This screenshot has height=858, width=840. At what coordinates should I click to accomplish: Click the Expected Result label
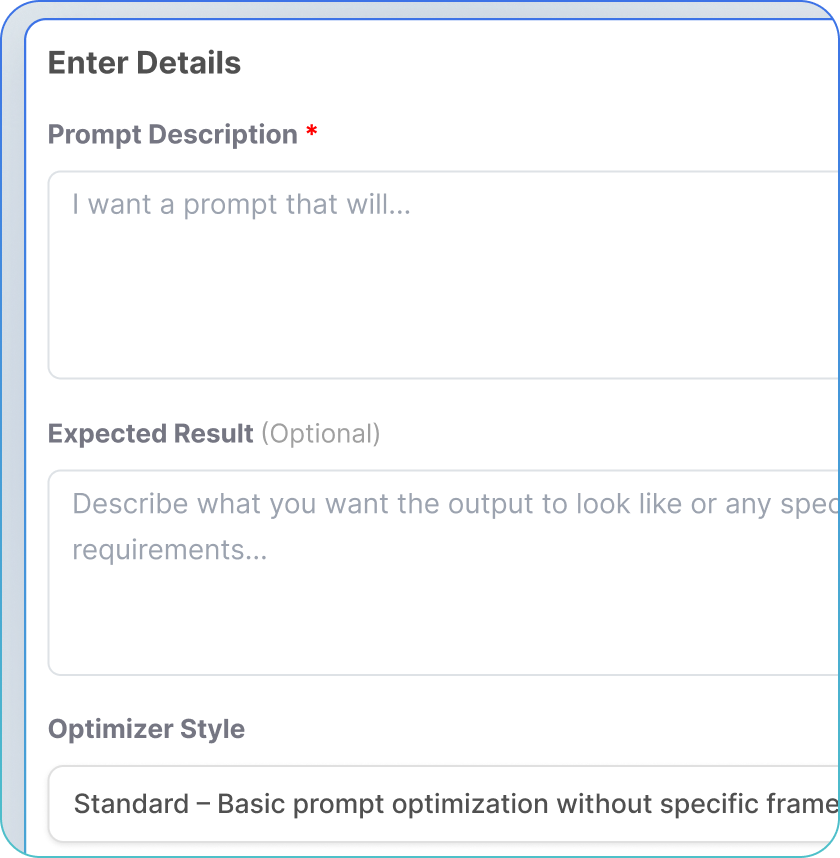(x=149, y=433)
